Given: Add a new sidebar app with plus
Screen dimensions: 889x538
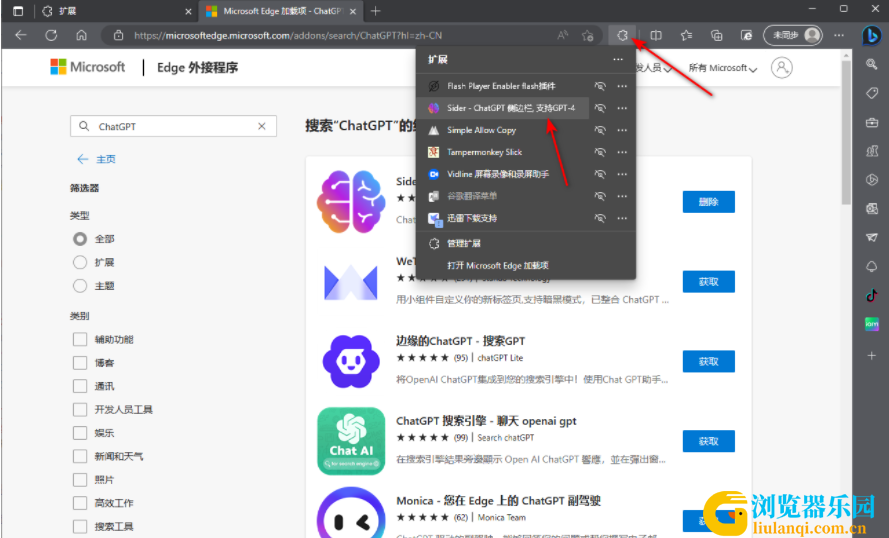Looking at the screenshot, I should click(872, 355).
